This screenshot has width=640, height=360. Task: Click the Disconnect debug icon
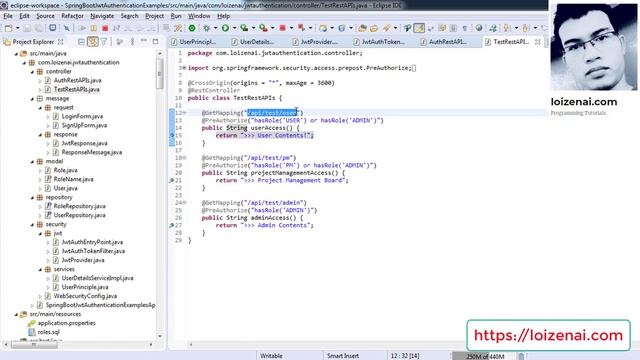click(x=116, y=28)
